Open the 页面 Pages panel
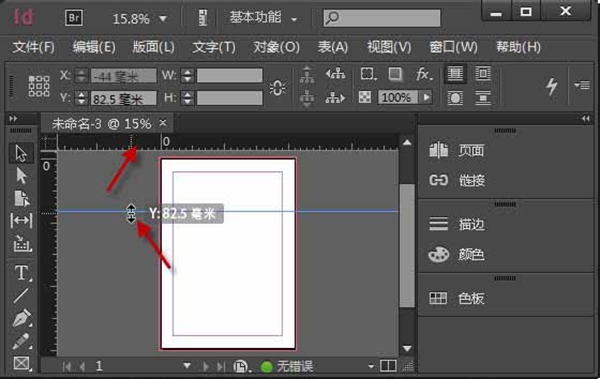 pyautogui.click(x=457, y=150)
